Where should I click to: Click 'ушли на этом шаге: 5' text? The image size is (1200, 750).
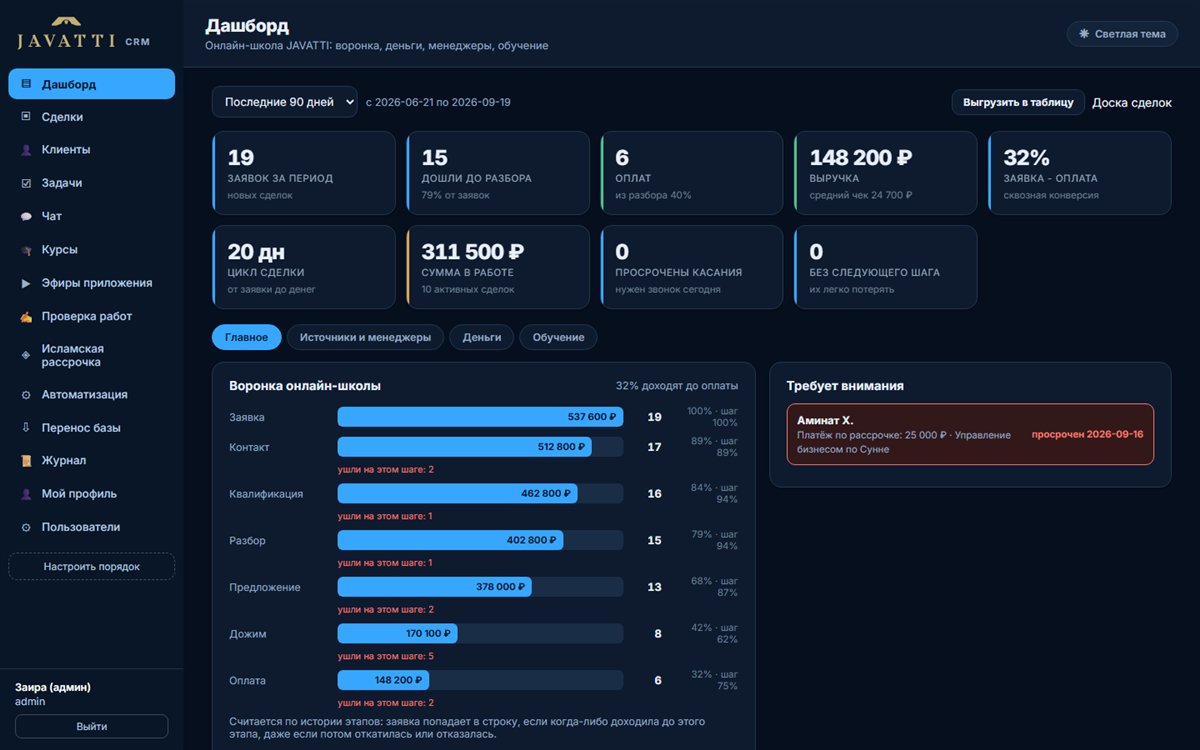[x=385, y=656]
